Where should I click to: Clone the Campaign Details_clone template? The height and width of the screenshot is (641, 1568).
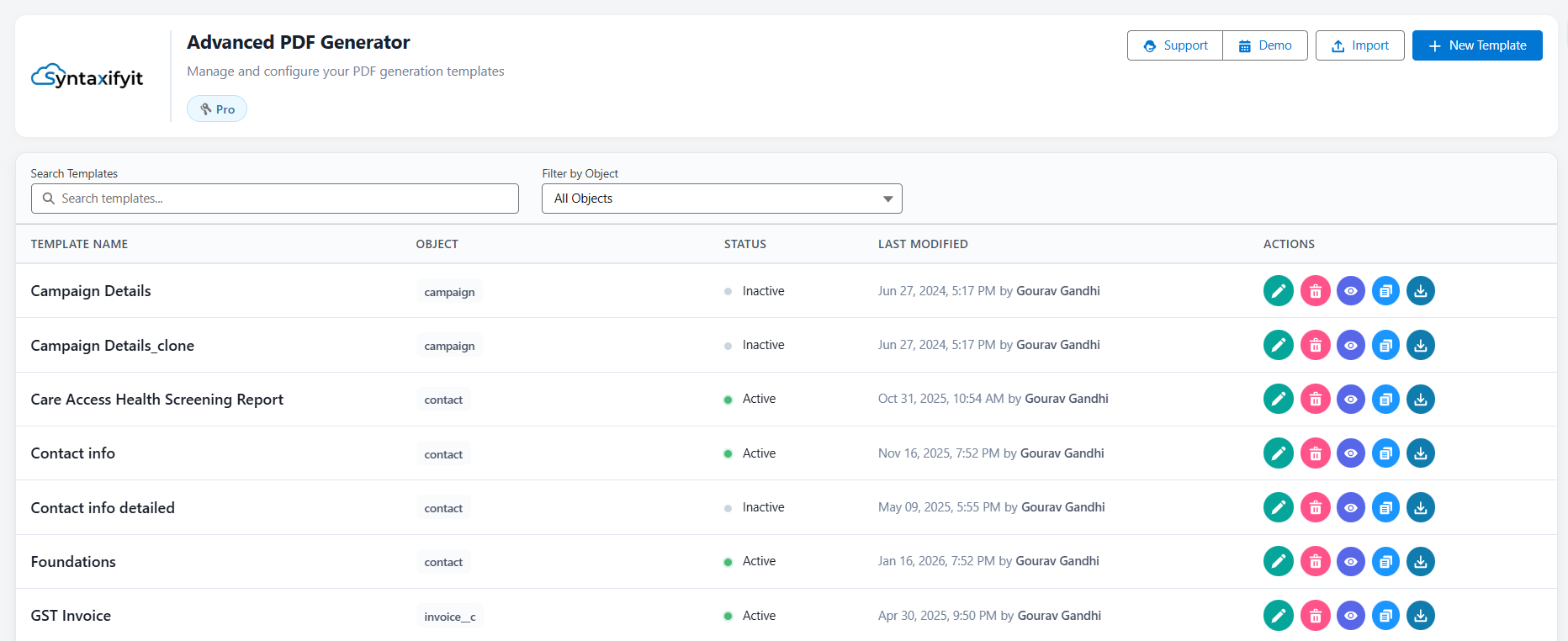pyautogui.click(x=1385, y=345)
